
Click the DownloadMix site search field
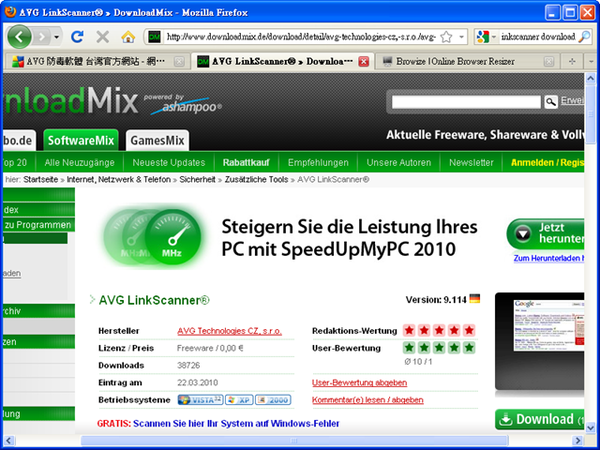466,102
